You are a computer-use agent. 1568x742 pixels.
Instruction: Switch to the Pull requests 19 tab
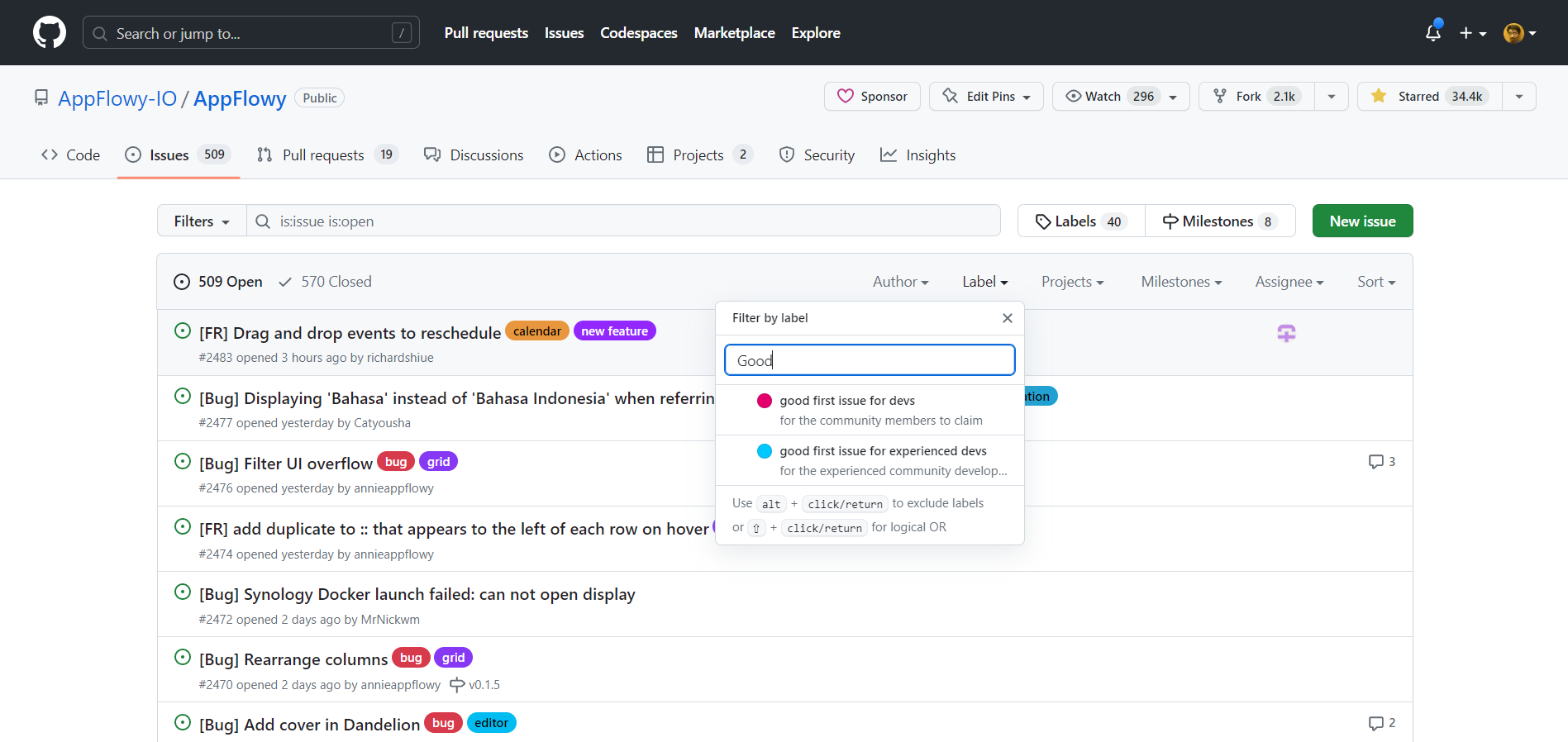click(x=327, y=155)
